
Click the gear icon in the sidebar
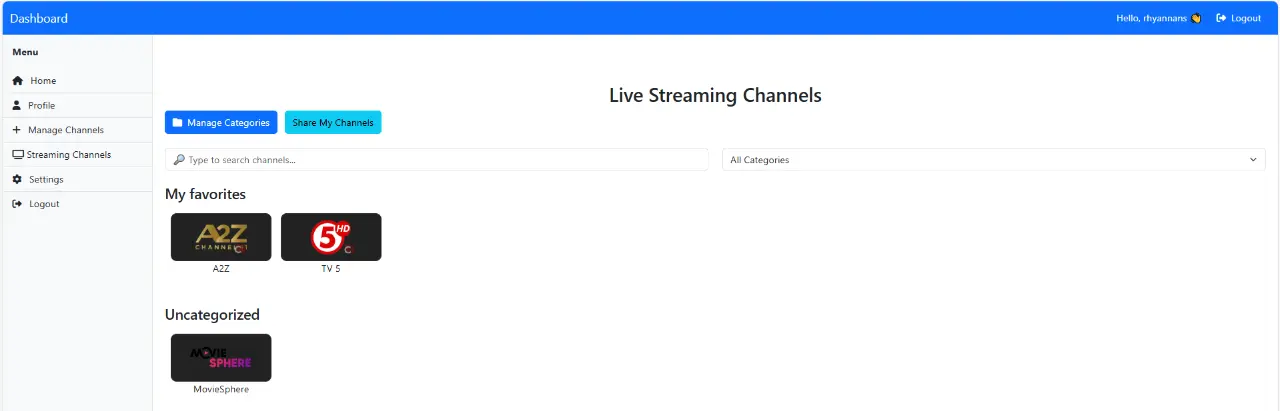(17, 179)
